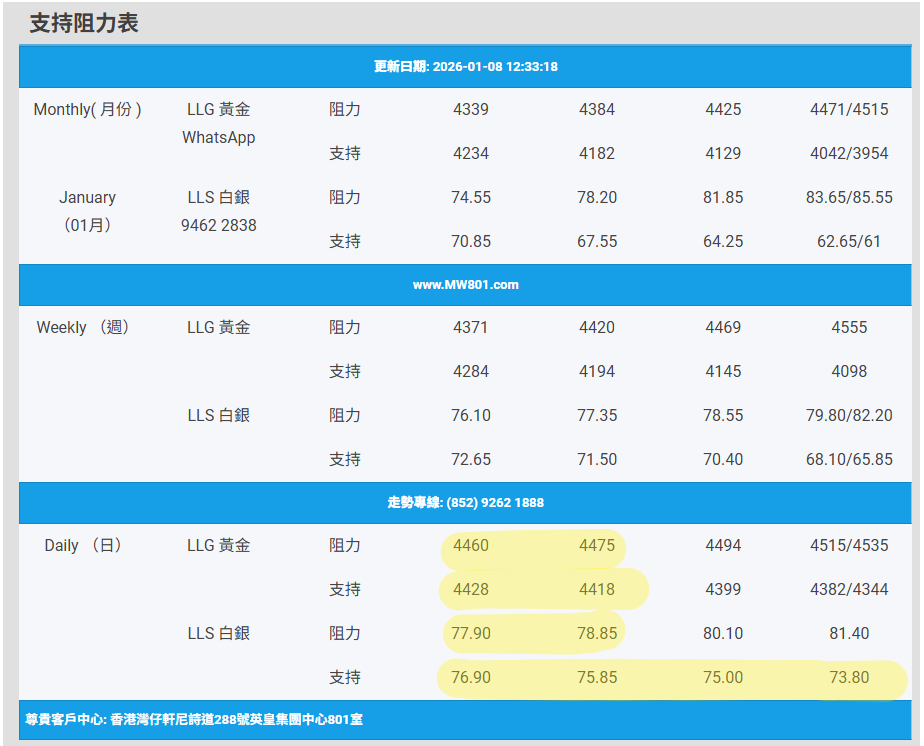Pick highlighted daily silver support 73.80
Viewport: 924px width, 746px height.
click(x=849, y=678)
